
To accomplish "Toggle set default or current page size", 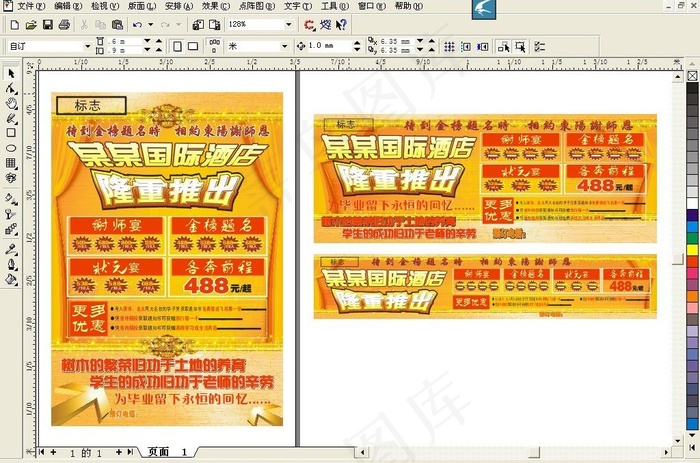I will (x=214, y=46).
